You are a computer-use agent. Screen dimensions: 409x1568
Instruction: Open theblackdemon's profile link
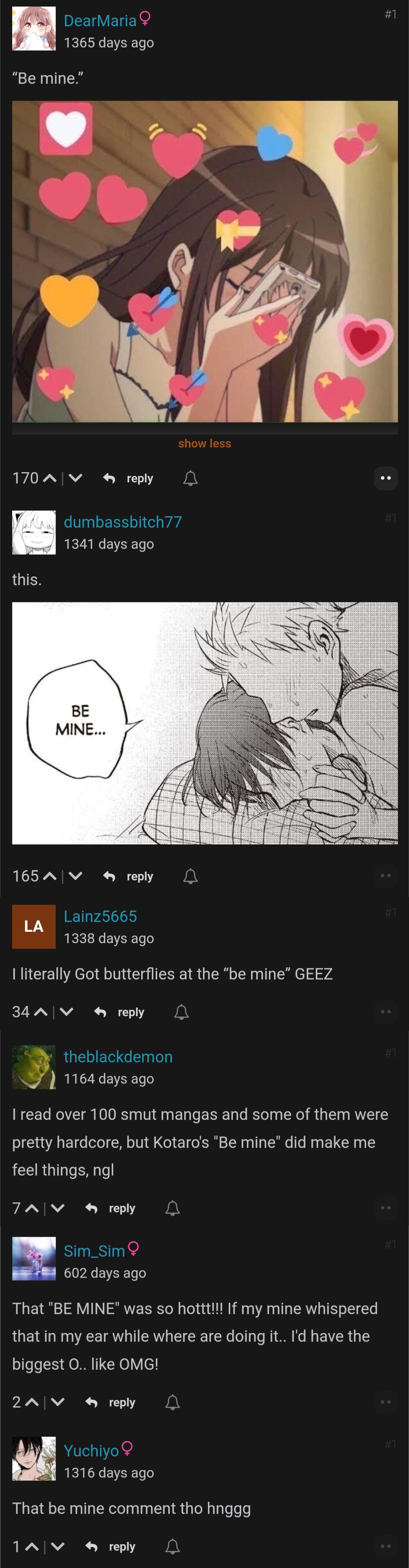pos(118,1057)
